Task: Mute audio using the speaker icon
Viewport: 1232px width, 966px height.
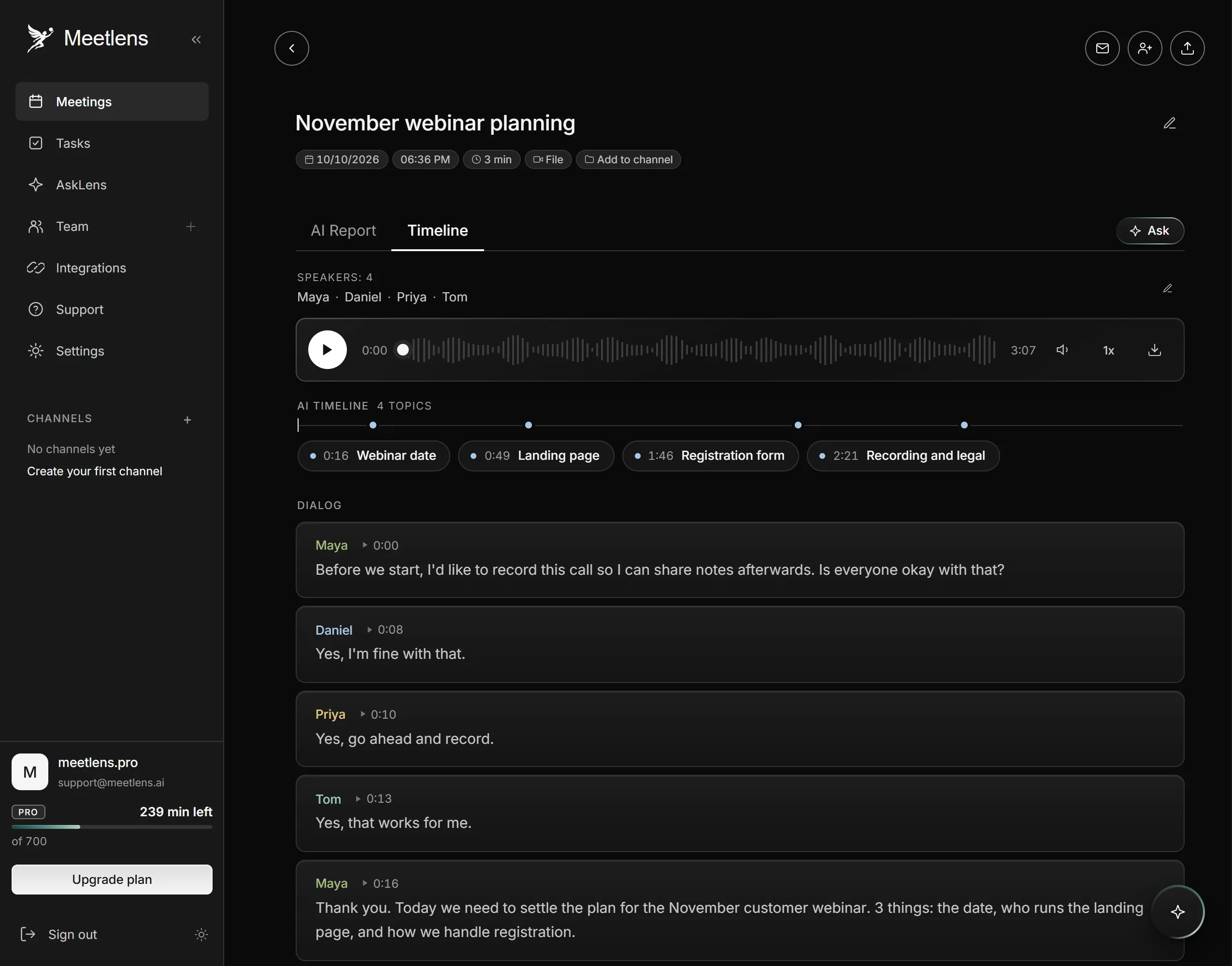Action: 1062,350
